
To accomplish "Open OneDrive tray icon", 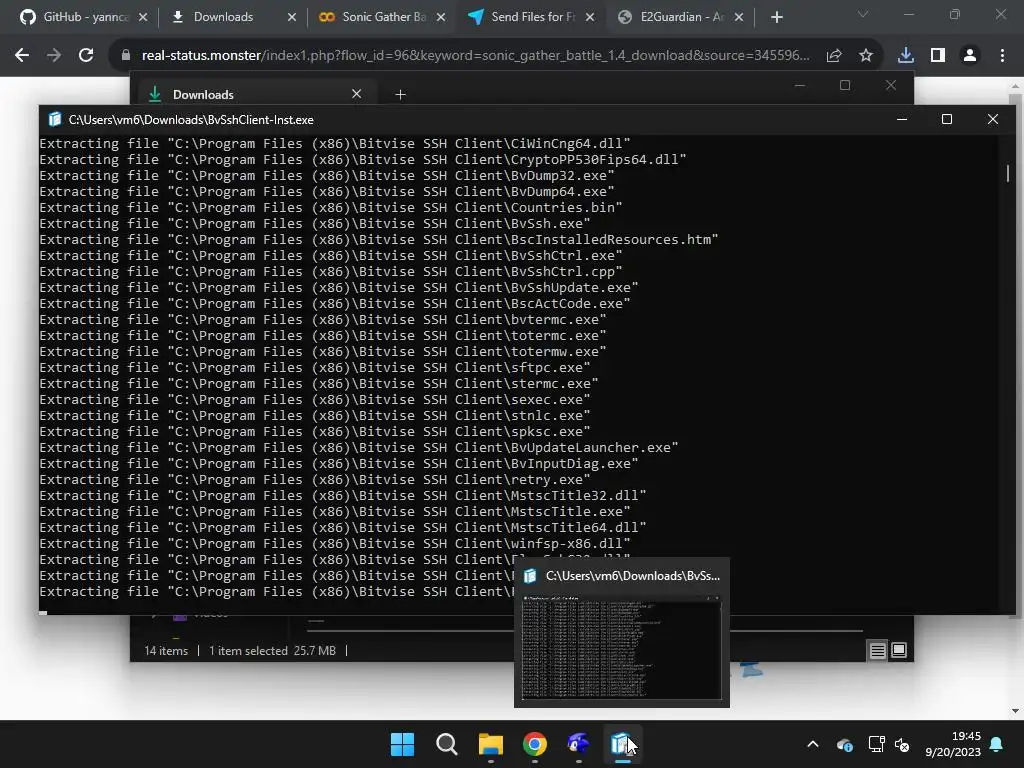I will tap(844, 744).
